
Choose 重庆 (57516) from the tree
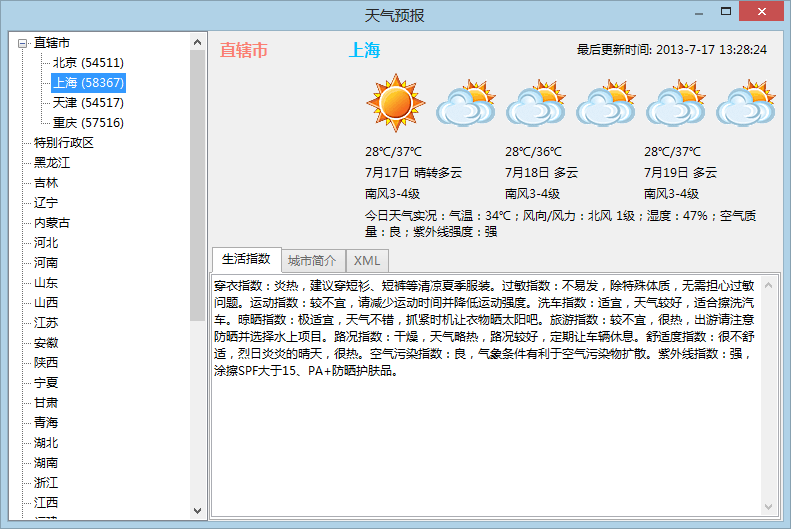coord(87,123)
